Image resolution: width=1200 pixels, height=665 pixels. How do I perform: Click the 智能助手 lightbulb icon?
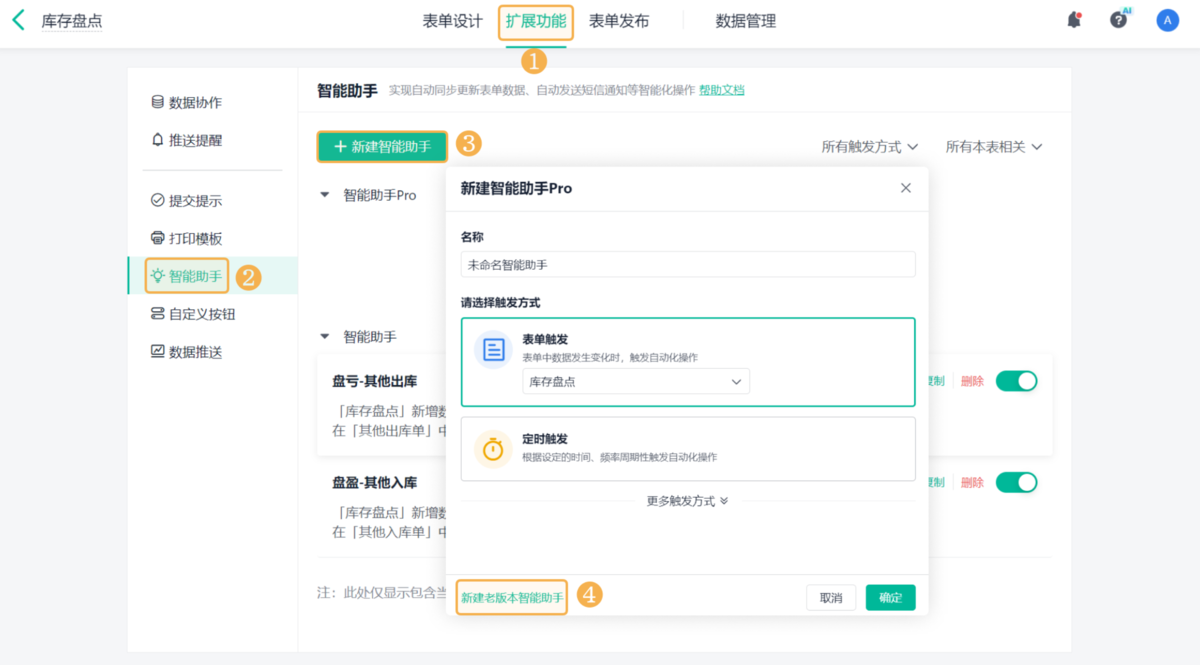click(x=157, y=276)
